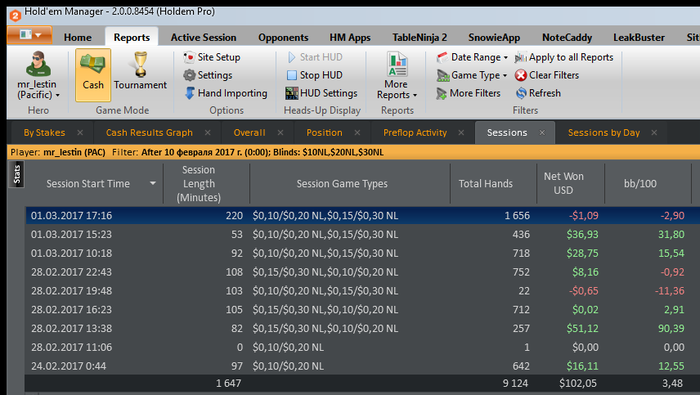Screen dimensions: 700x395
Task: Click the 90,39 bb/100 value
Action: click(x=671, y=328)
